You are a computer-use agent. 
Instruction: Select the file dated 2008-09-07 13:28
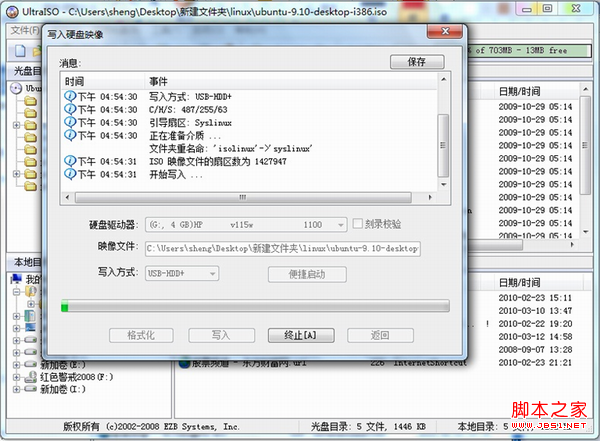tap(535, 350)
